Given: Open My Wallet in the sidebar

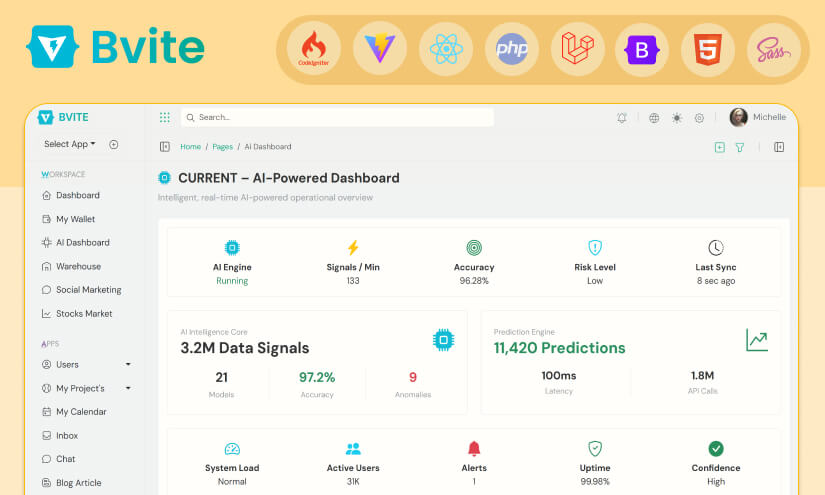Looking at the screenshot, I should (x=68, y=219).
